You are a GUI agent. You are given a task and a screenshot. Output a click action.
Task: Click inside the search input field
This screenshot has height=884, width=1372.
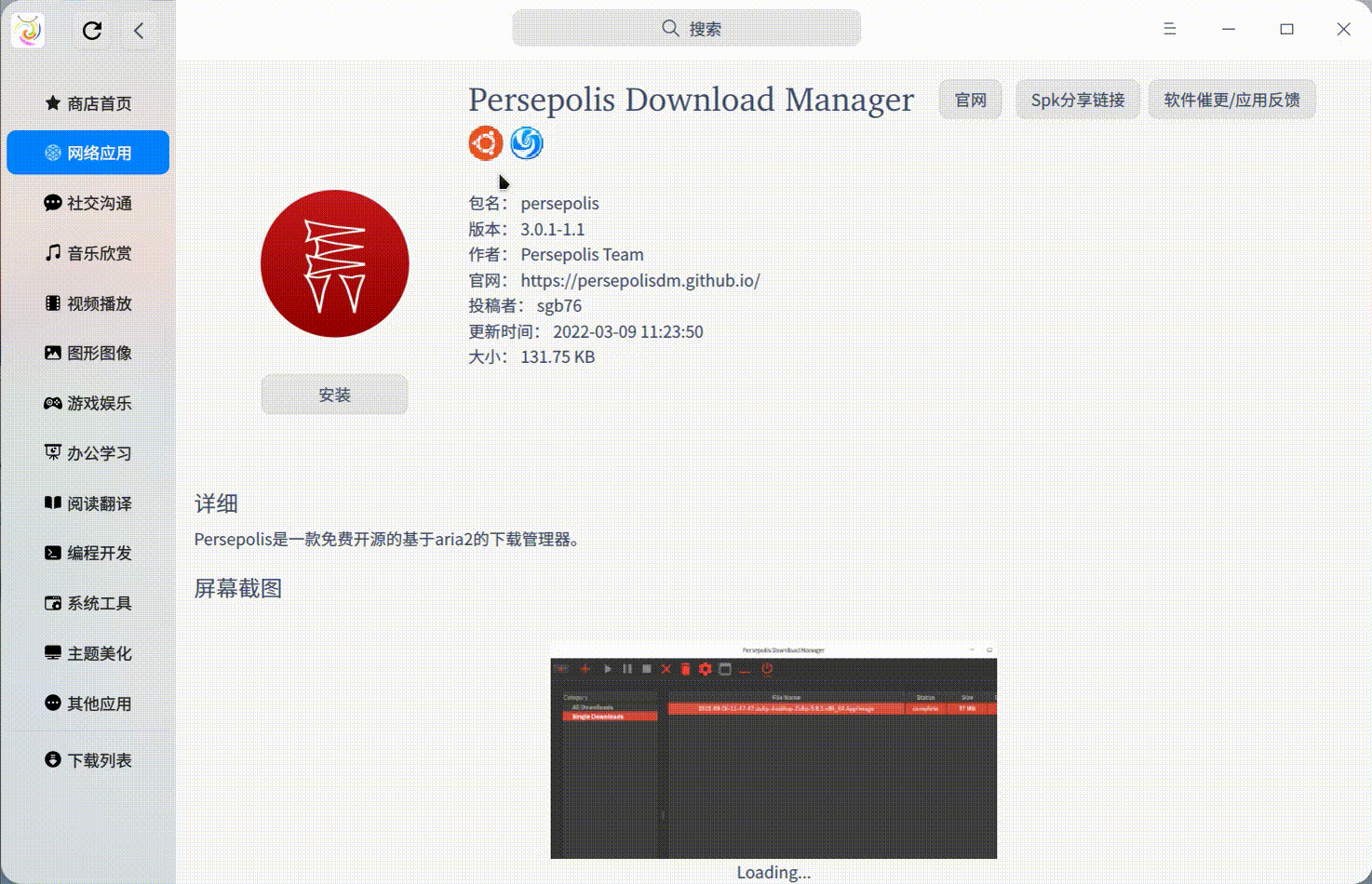click(x=686, y=28)
